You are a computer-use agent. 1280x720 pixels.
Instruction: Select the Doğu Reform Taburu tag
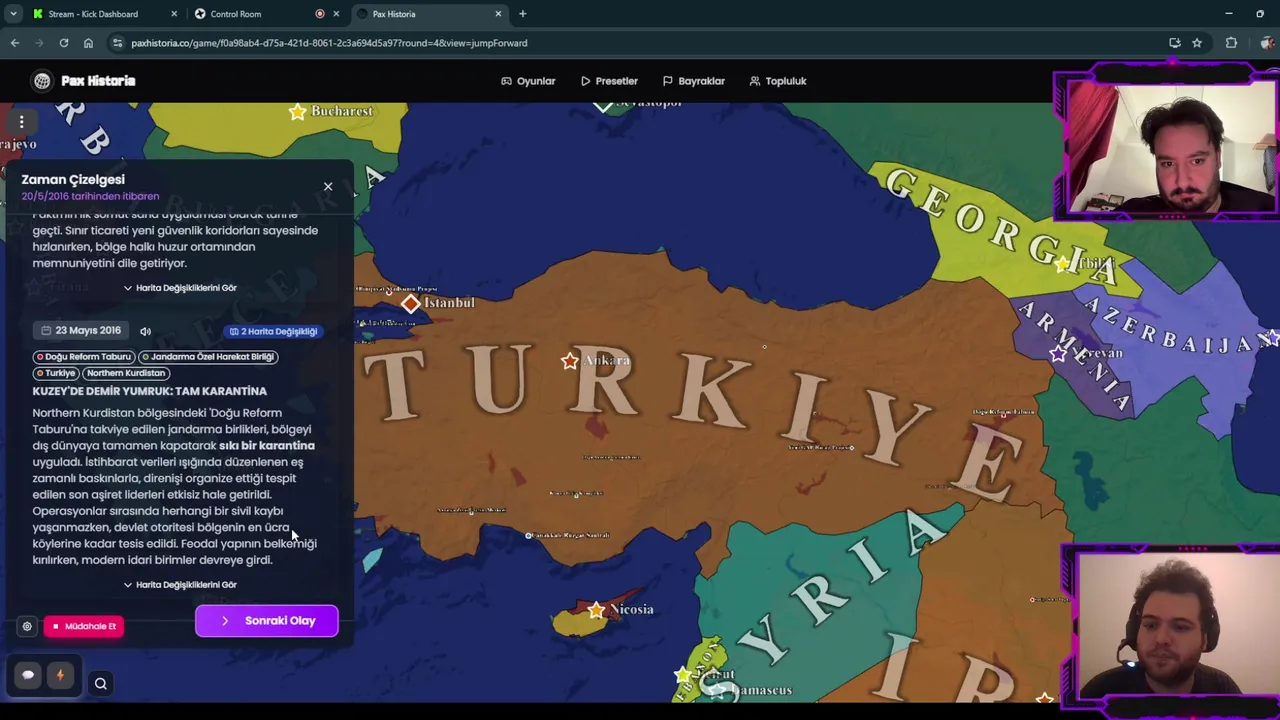[84, 357]
